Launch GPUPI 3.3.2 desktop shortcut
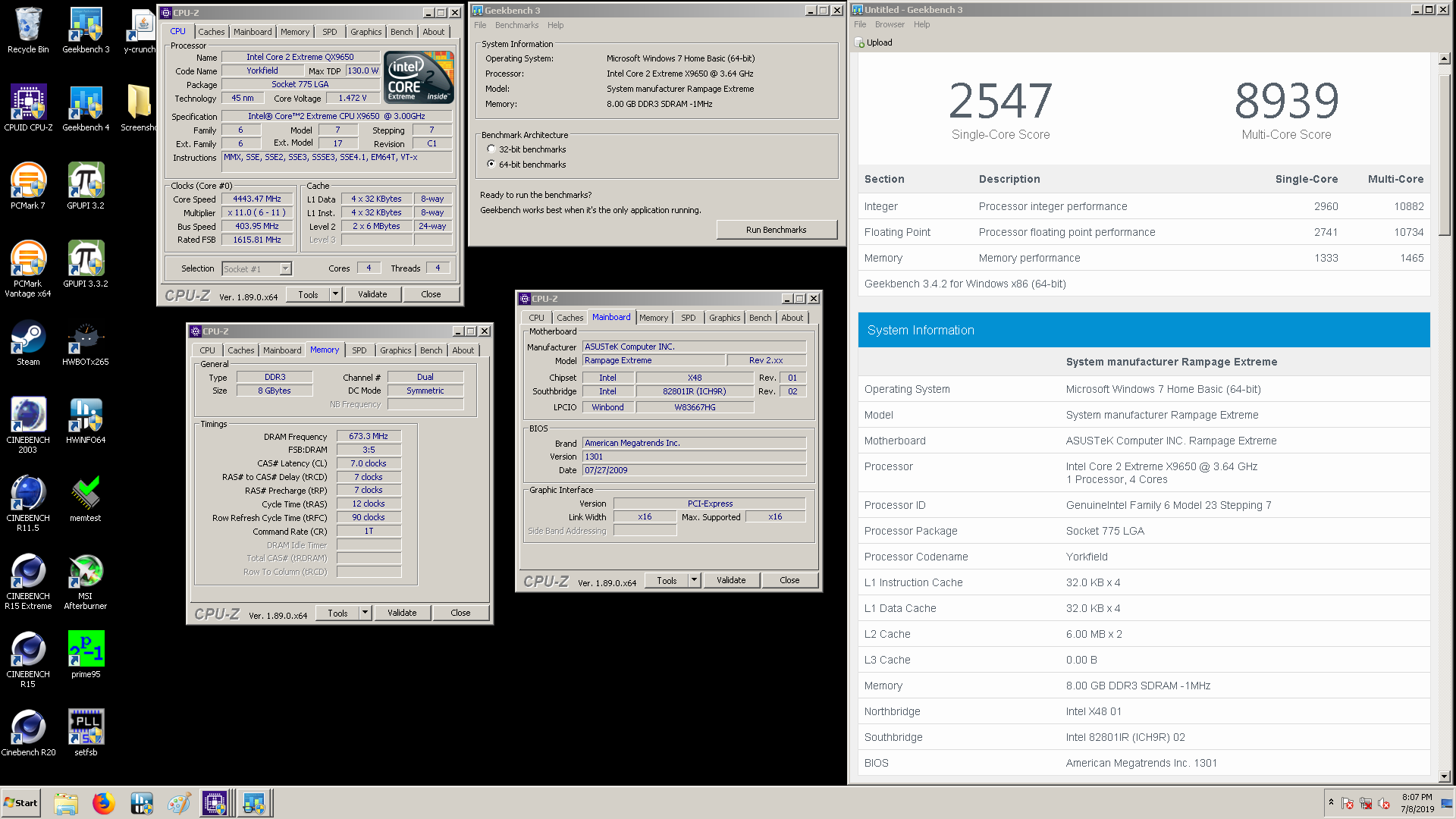The image size is (1456, 819). tap(86, 264)
